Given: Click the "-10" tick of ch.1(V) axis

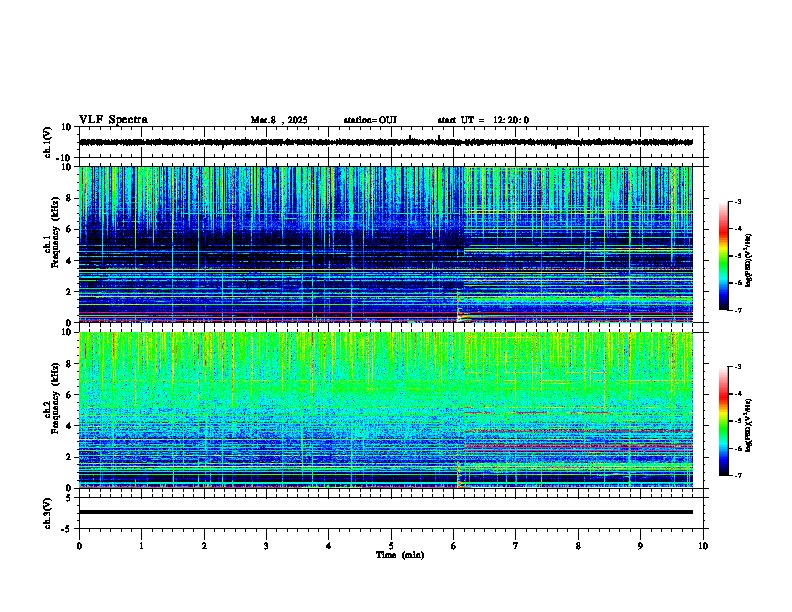Looking at the screenshot, I should pyautogui.click(x=65, y=158).
